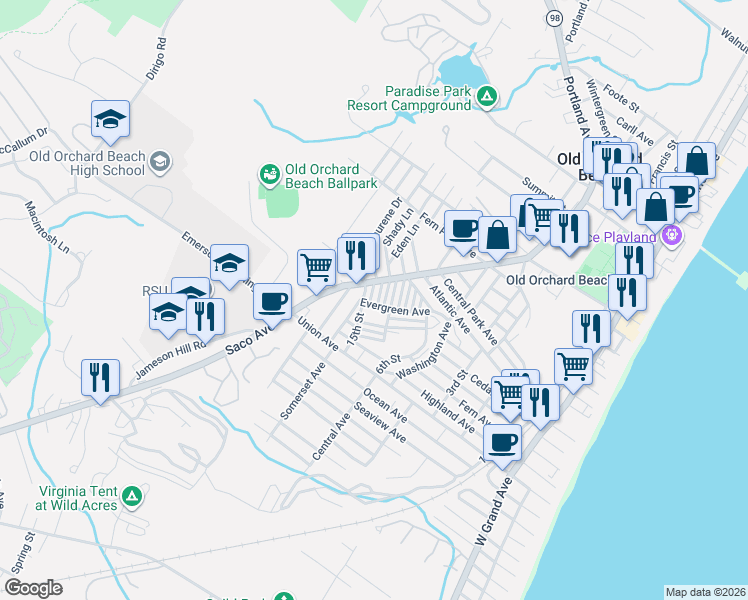Click the Map data ©2026 attribution text

[706, 592]
